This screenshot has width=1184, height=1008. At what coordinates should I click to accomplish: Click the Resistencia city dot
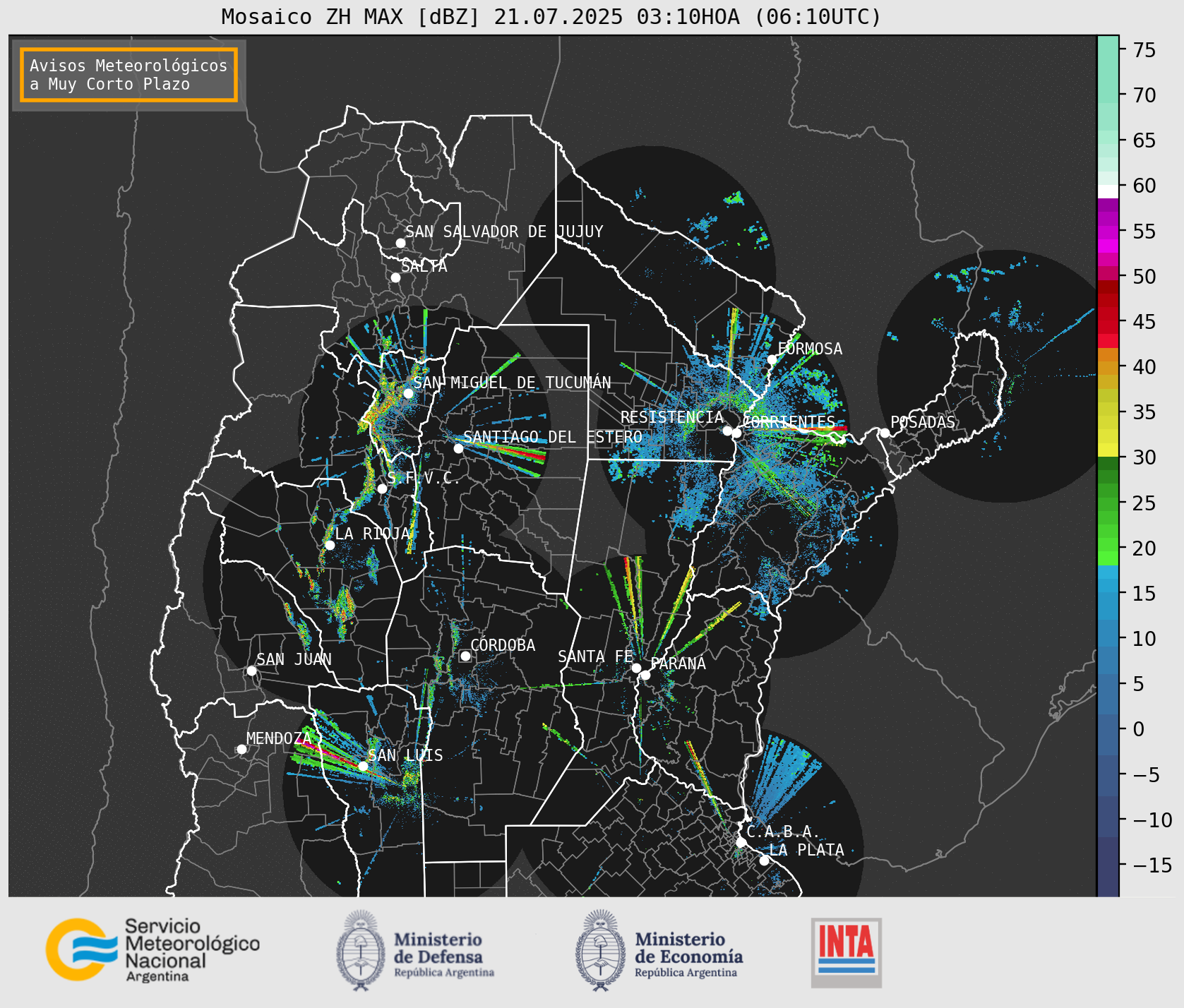[x=727, y=431]
